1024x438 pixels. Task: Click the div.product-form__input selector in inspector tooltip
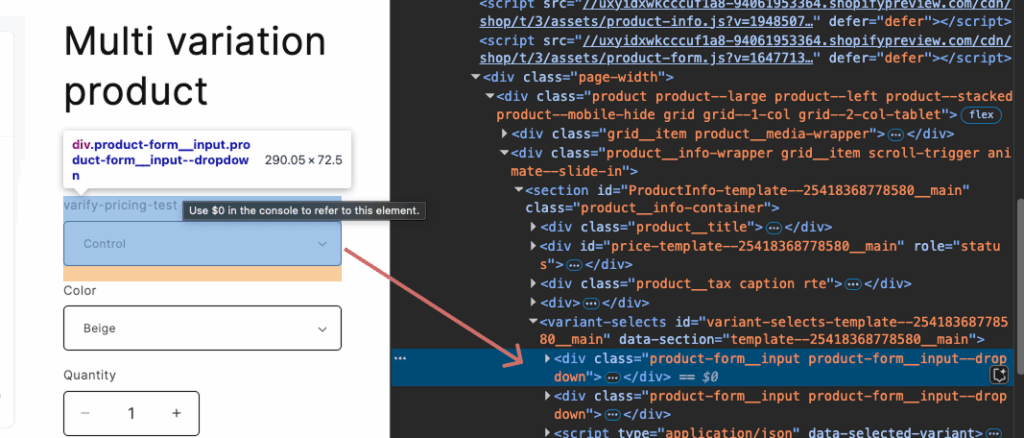pyautogui.click(x=161, y=160)
